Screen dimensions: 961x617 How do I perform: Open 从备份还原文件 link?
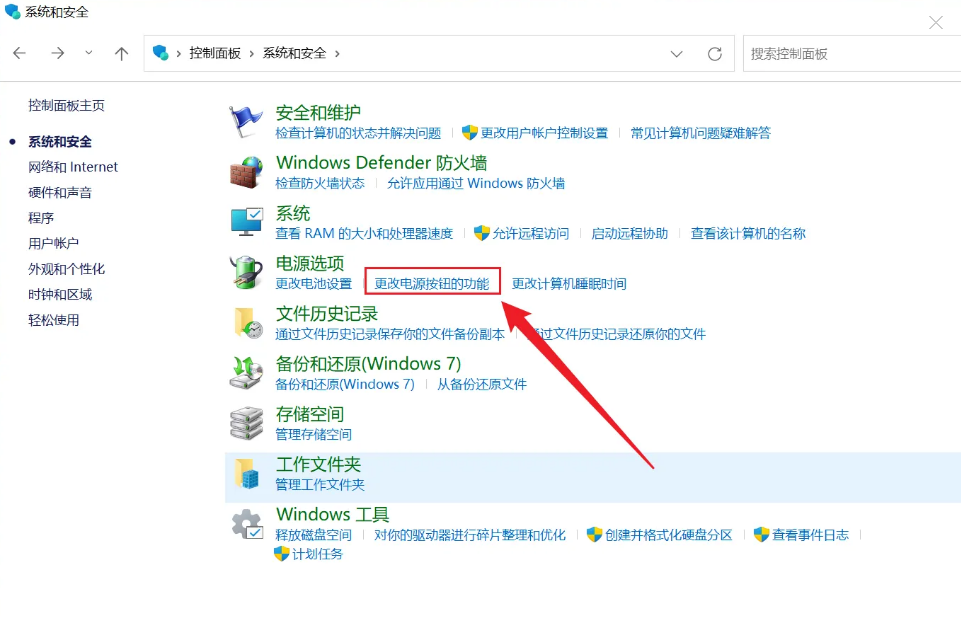(482, 384)
